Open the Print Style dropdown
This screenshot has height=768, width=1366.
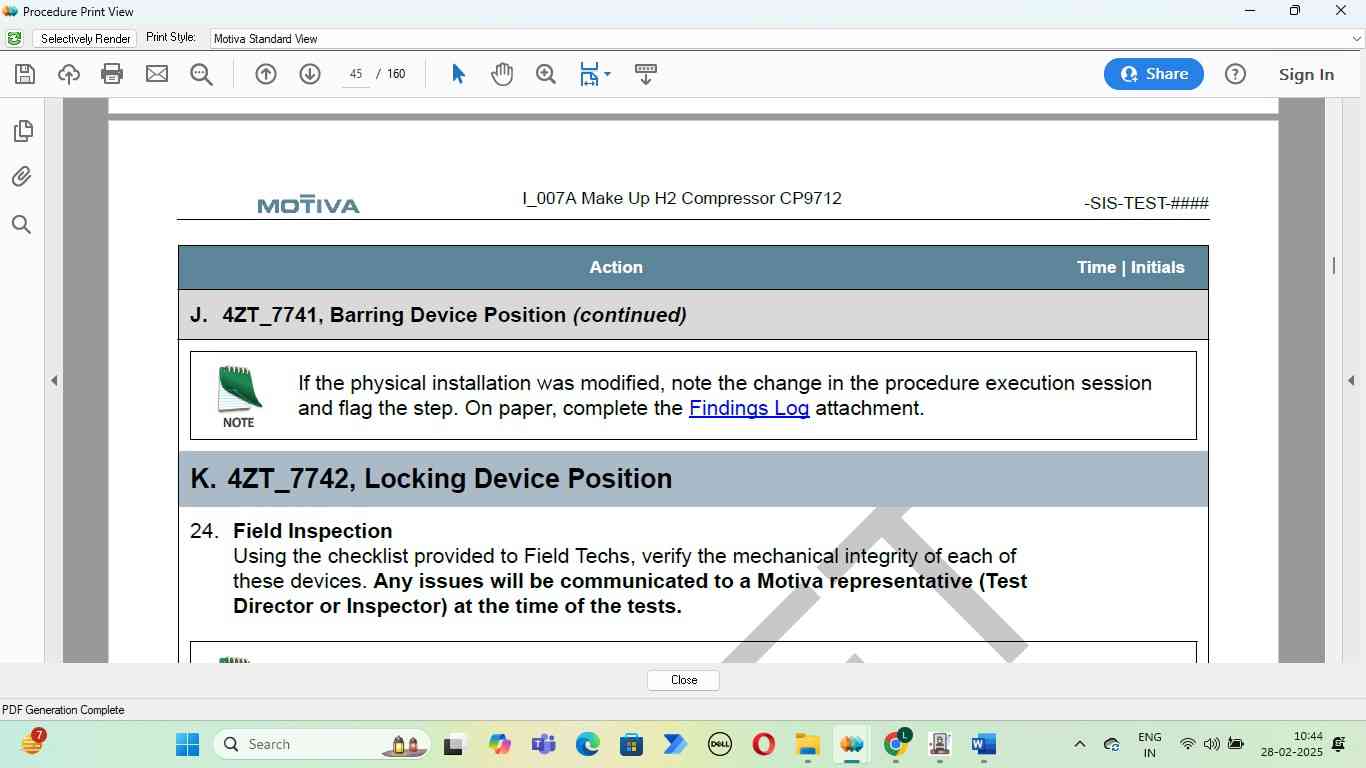(x=786, y=38)
